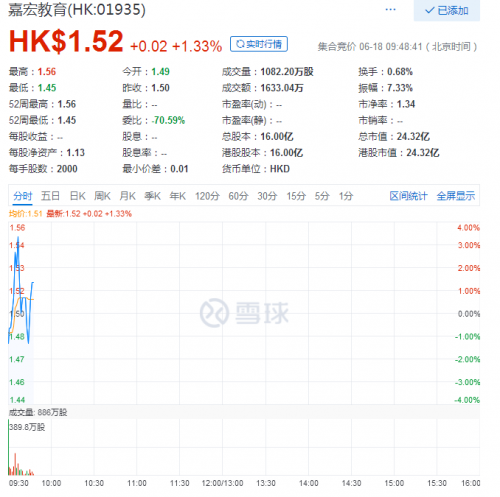
Task: Click the 52周最低 1.45 value
Action: point(67,120)
